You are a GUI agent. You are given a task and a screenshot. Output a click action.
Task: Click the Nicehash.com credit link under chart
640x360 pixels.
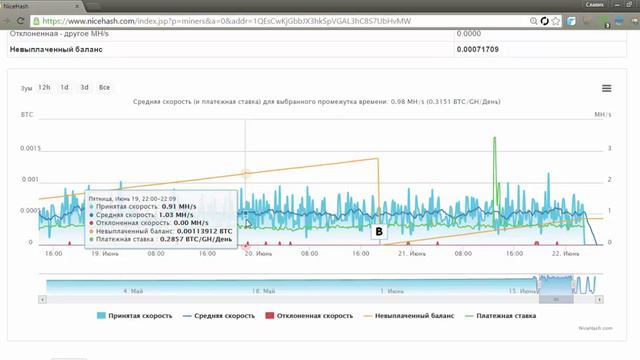[595, 328]
